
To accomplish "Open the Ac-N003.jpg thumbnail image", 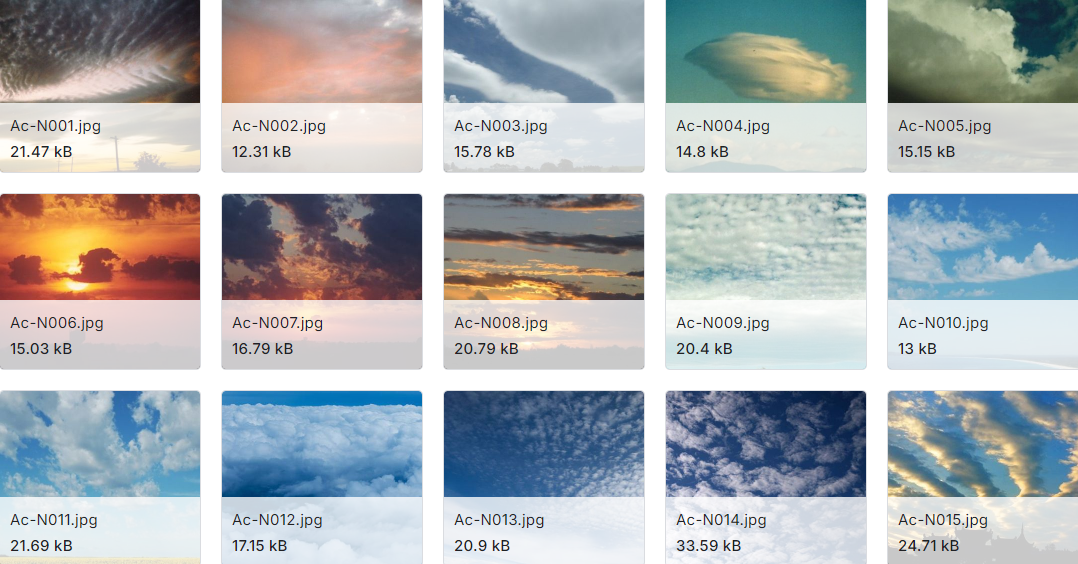I will tap(544, 52).
